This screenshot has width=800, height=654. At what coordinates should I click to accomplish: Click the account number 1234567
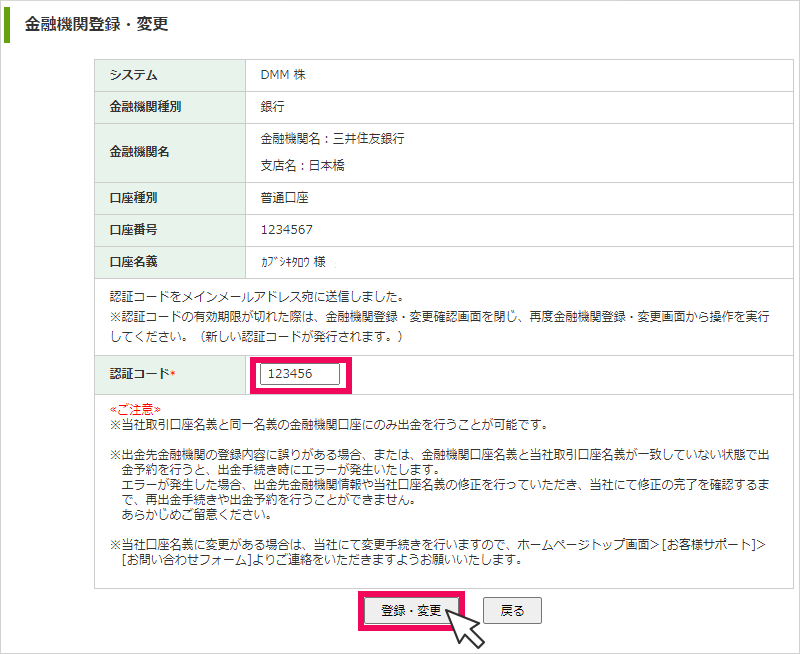point(286,230)
